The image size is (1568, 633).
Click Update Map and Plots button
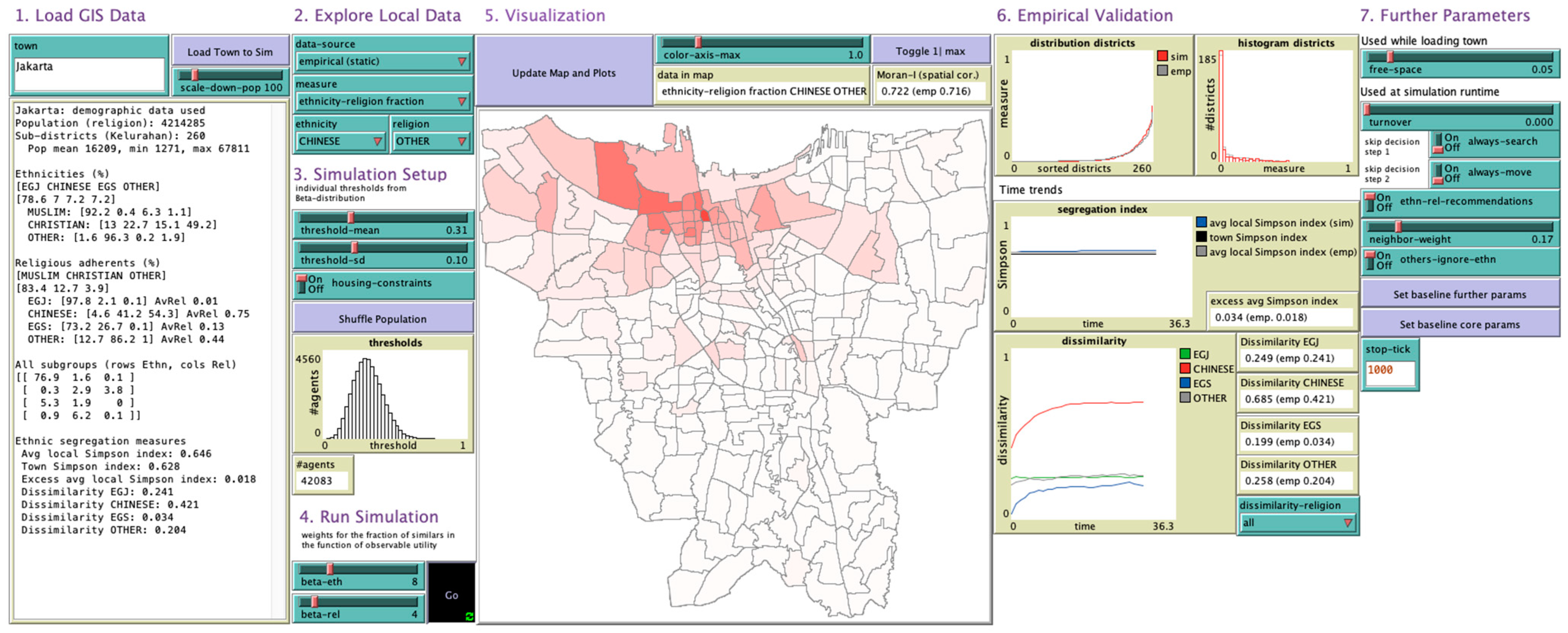(563, 73)
